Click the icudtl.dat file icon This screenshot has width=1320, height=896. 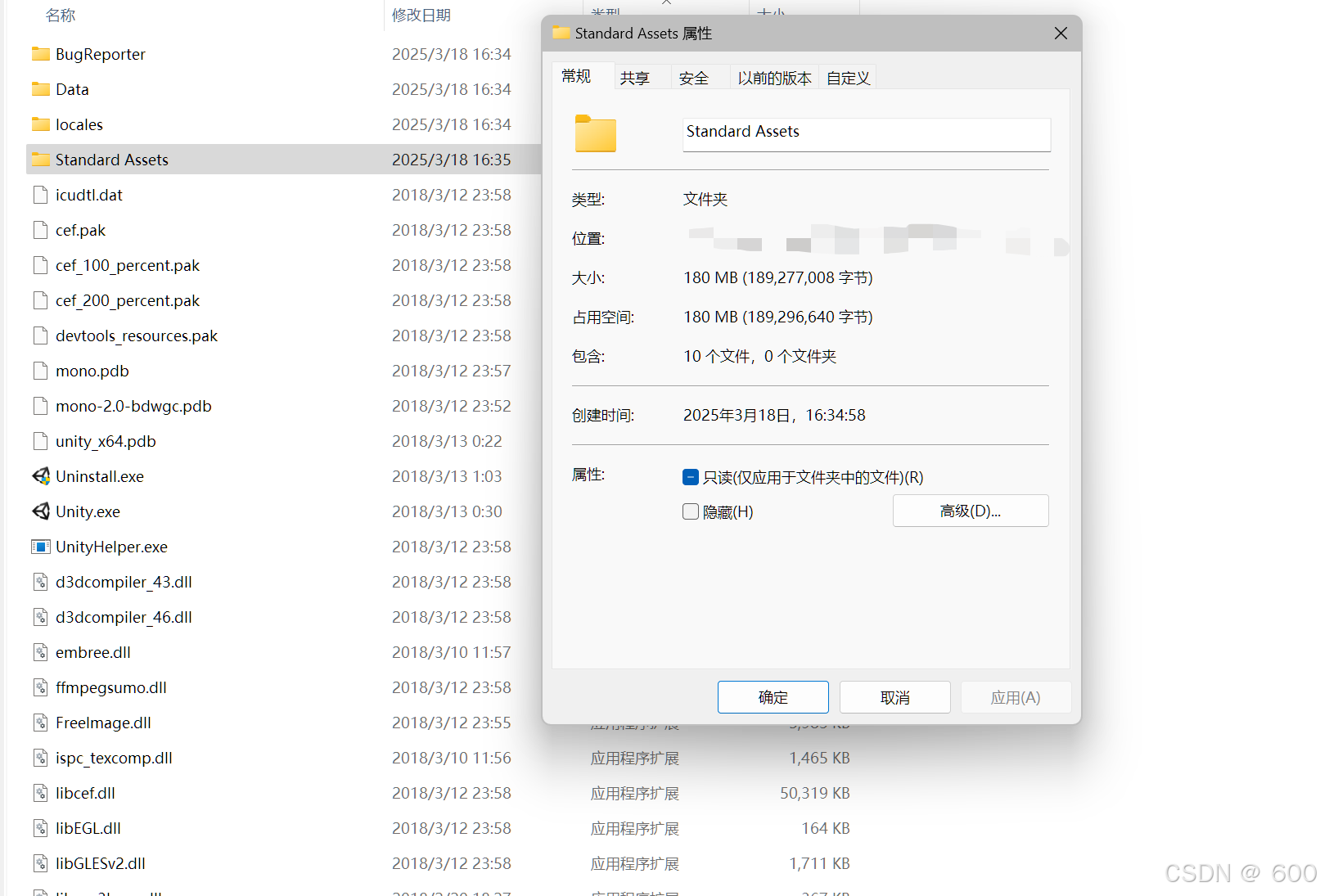coord(40,195)
